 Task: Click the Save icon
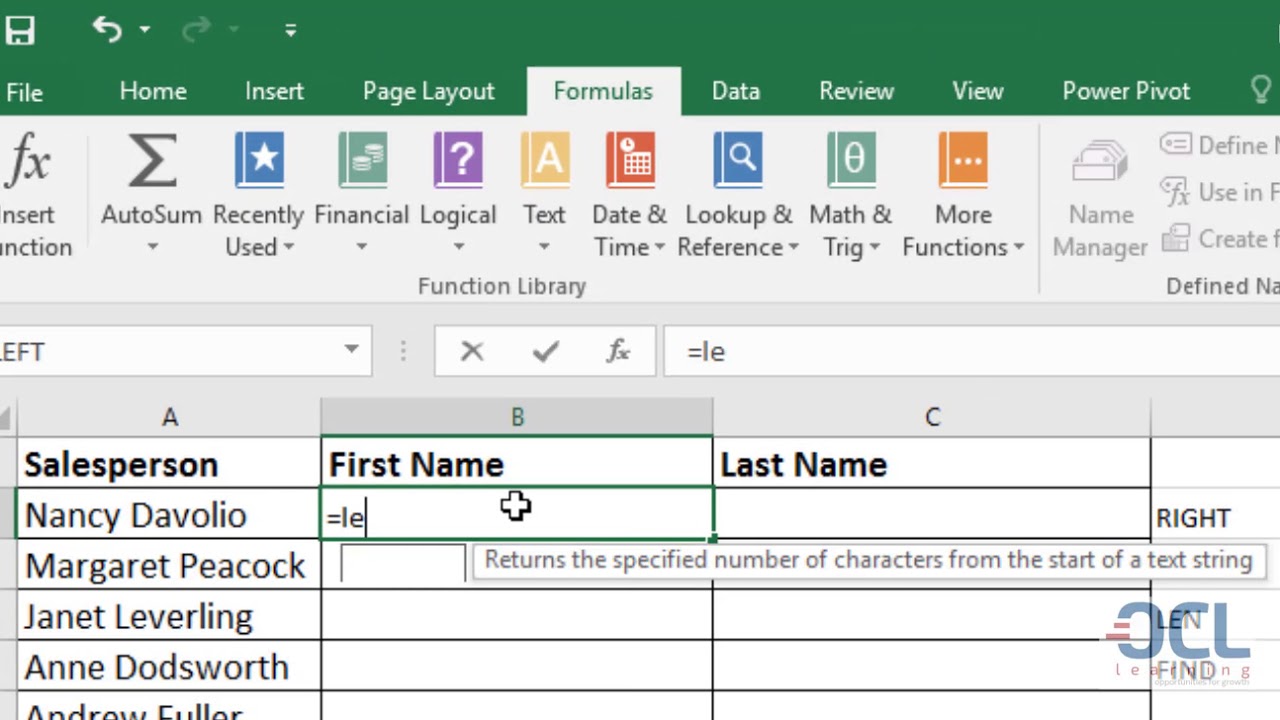coord(20,30)
